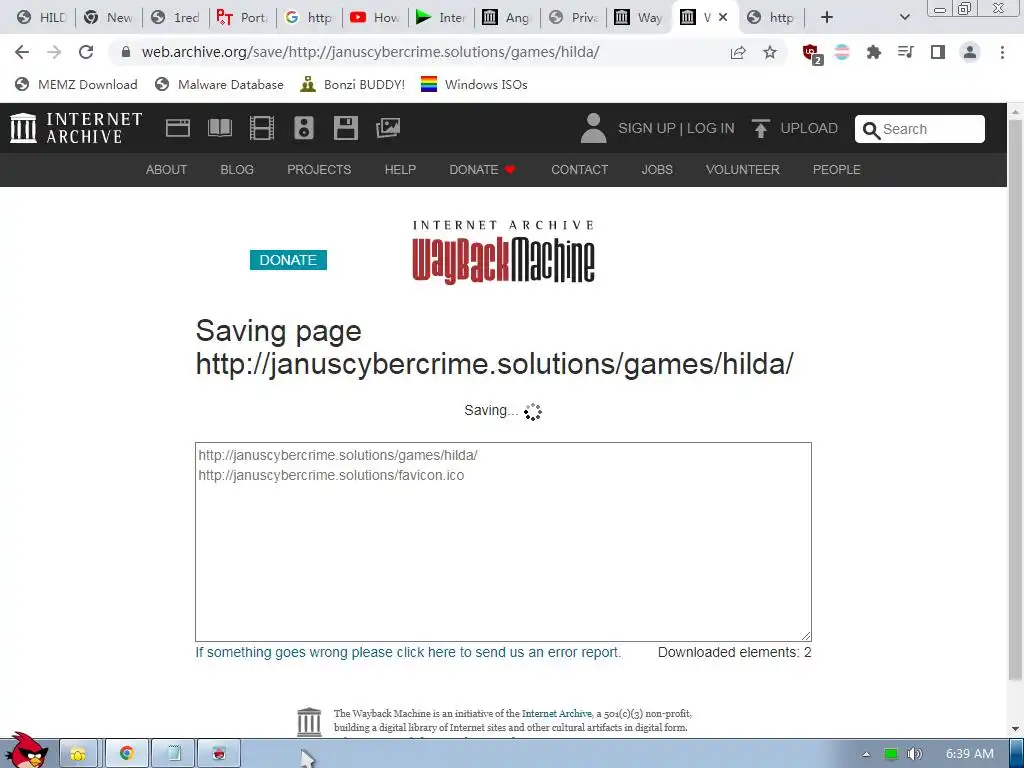Open Malware Database bookmark
1024x768 pixels.
coord(219,84)
